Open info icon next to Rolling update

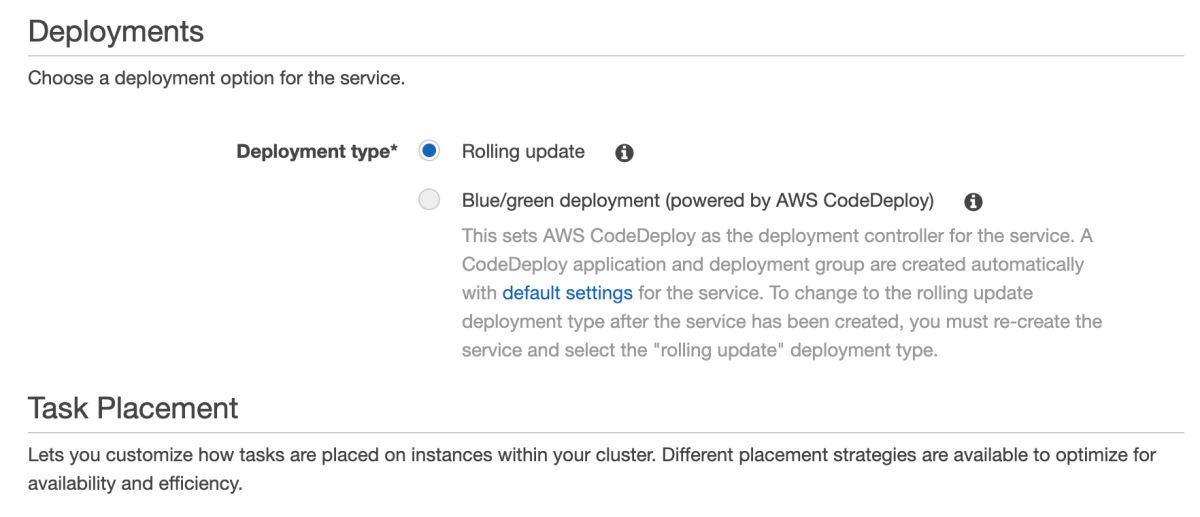click(x=625, y=153)
